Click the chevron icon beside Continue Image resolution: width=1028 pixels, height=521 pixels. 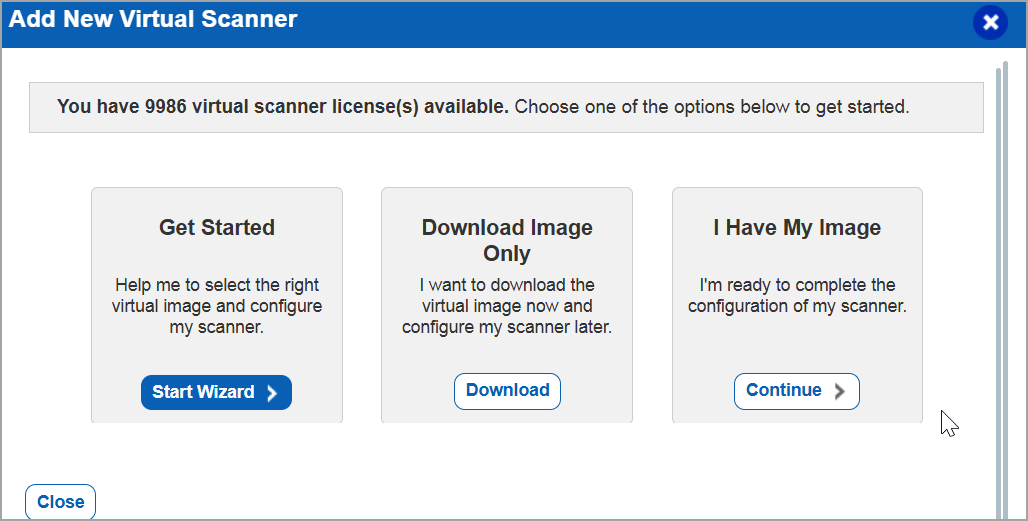(x=840, y=391)
